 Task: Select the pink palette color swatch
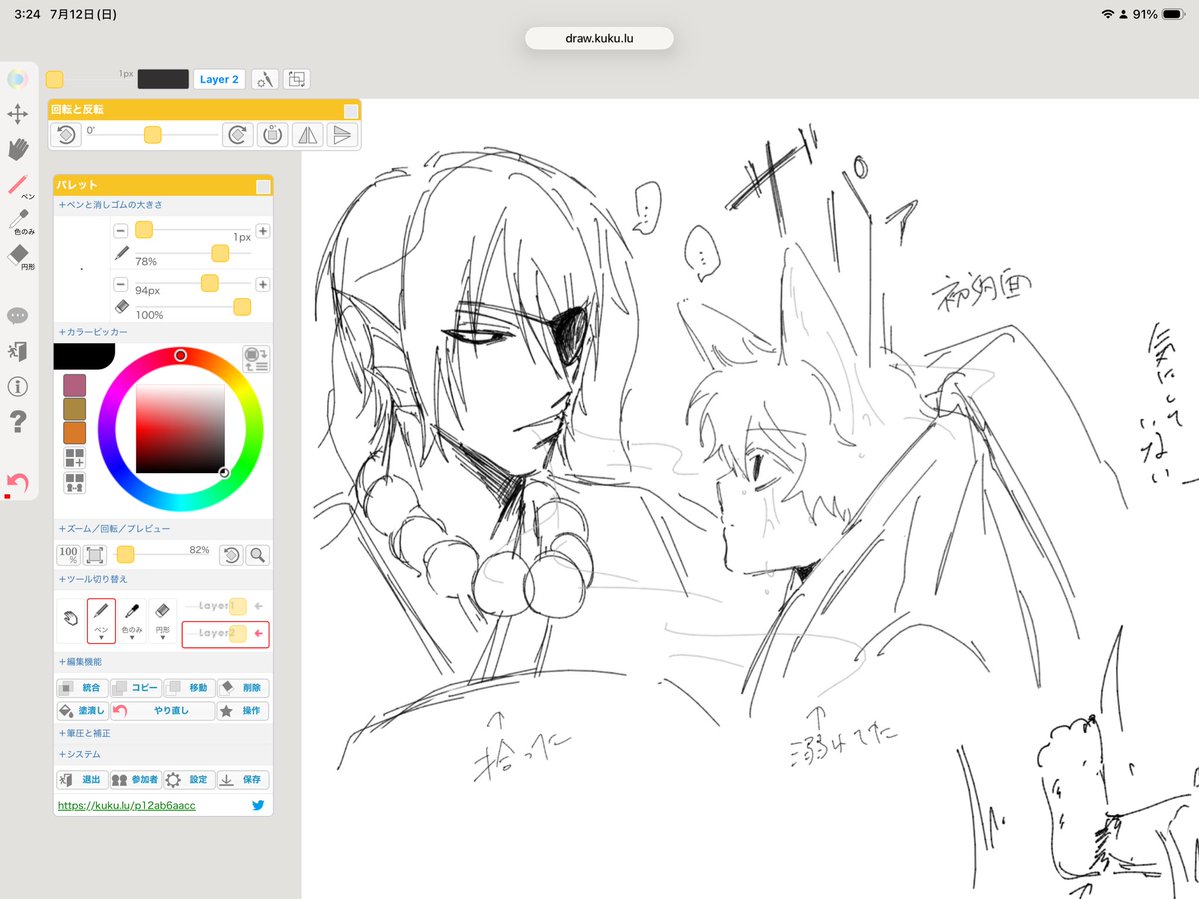[x=74, y=385]
